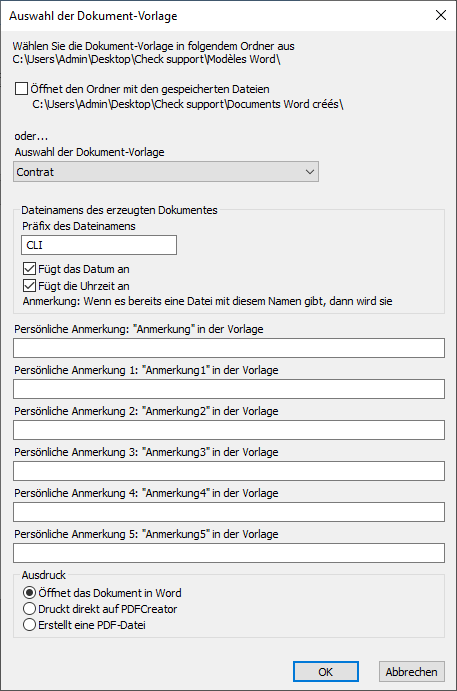Check 'Öffnet den Ordner mit den gespeicherten Dateien'
457x691 pixels.
pyautogui.click(x=22, y=89)
